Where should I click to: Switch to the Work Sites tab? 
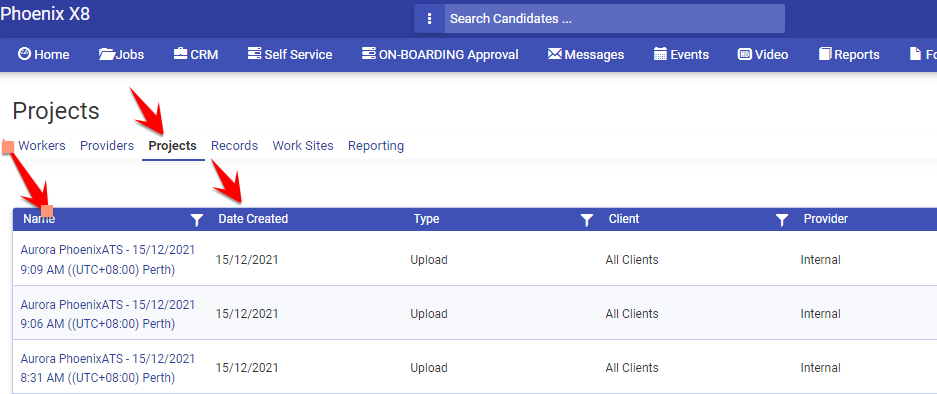tap(303, 145)
